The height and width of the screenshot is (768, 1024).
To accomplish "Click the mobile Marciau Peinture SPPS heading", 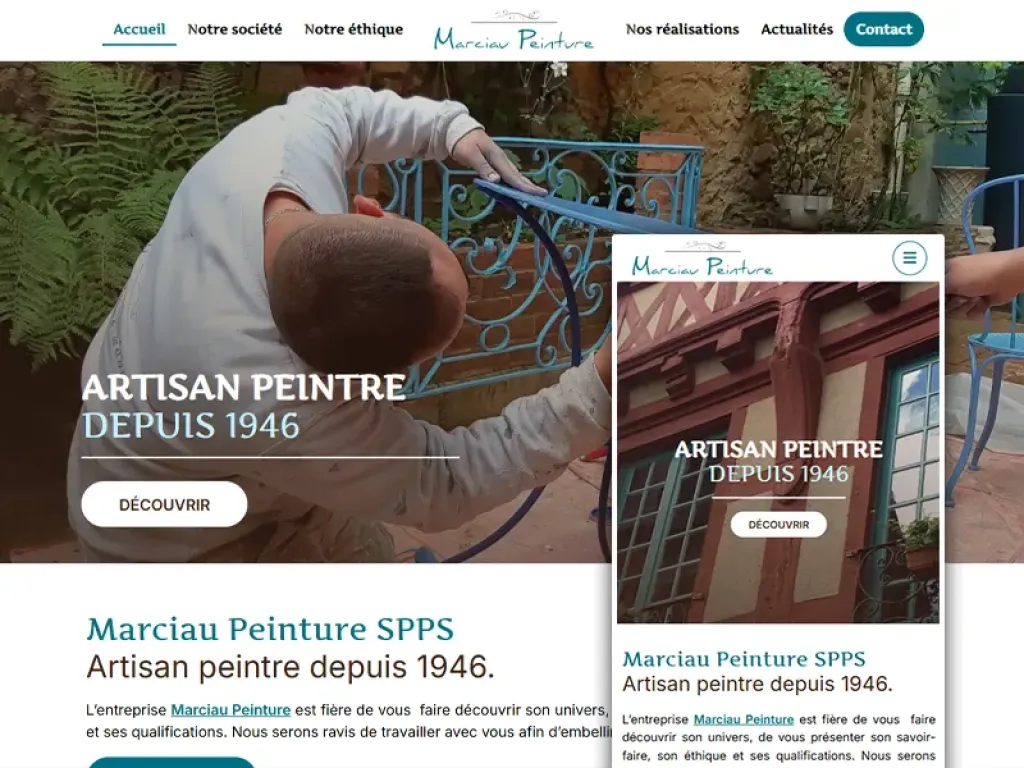I will click(x=744, y=659).
